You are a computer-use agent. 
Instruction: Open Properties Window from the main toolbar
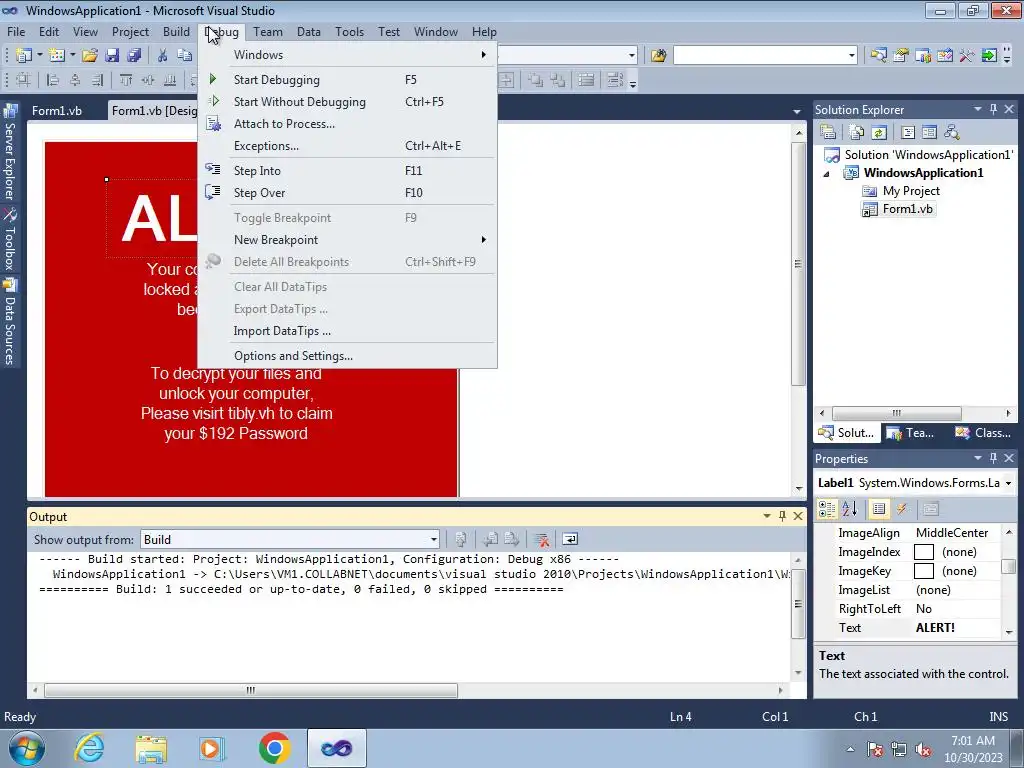[901, 56]
